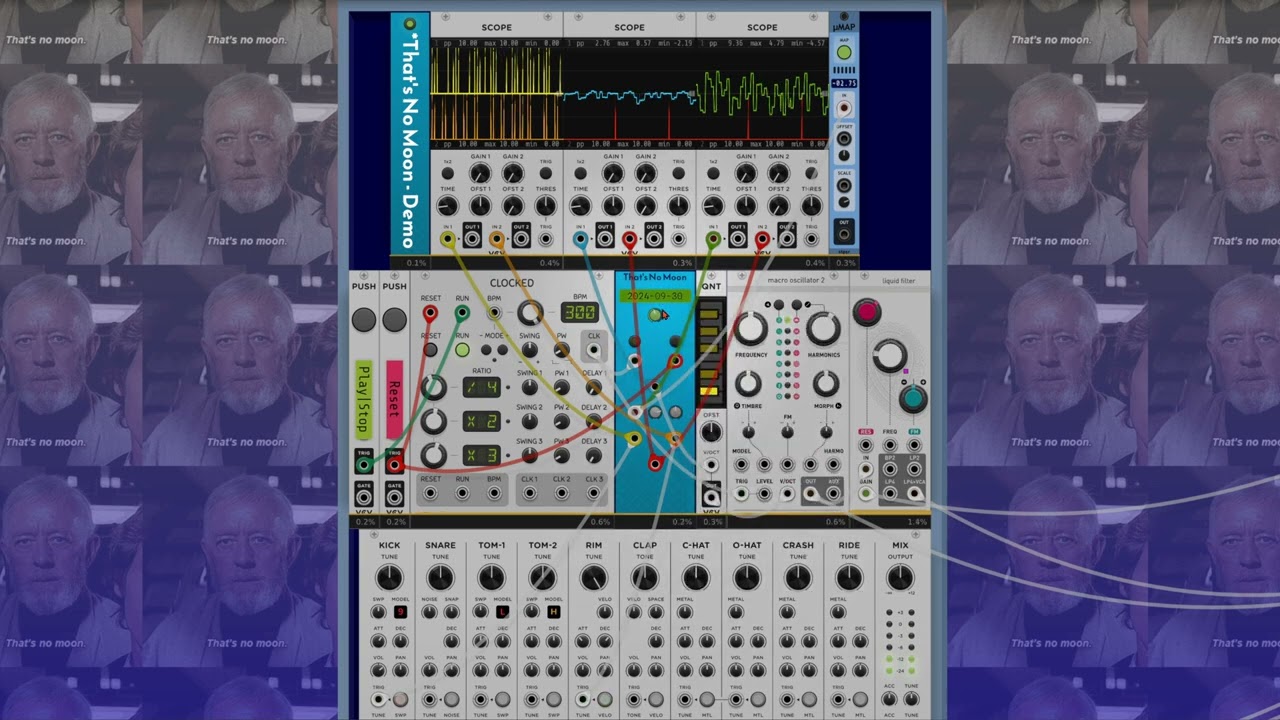Click the first SCOPE OUT 2 jack

pyautogui.click(x=521, y=240)
